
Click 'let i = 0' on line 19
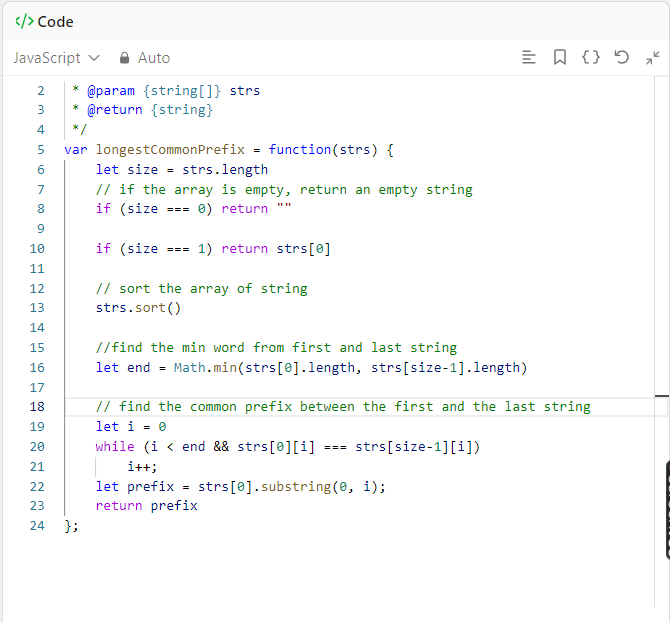coord(131,426)
